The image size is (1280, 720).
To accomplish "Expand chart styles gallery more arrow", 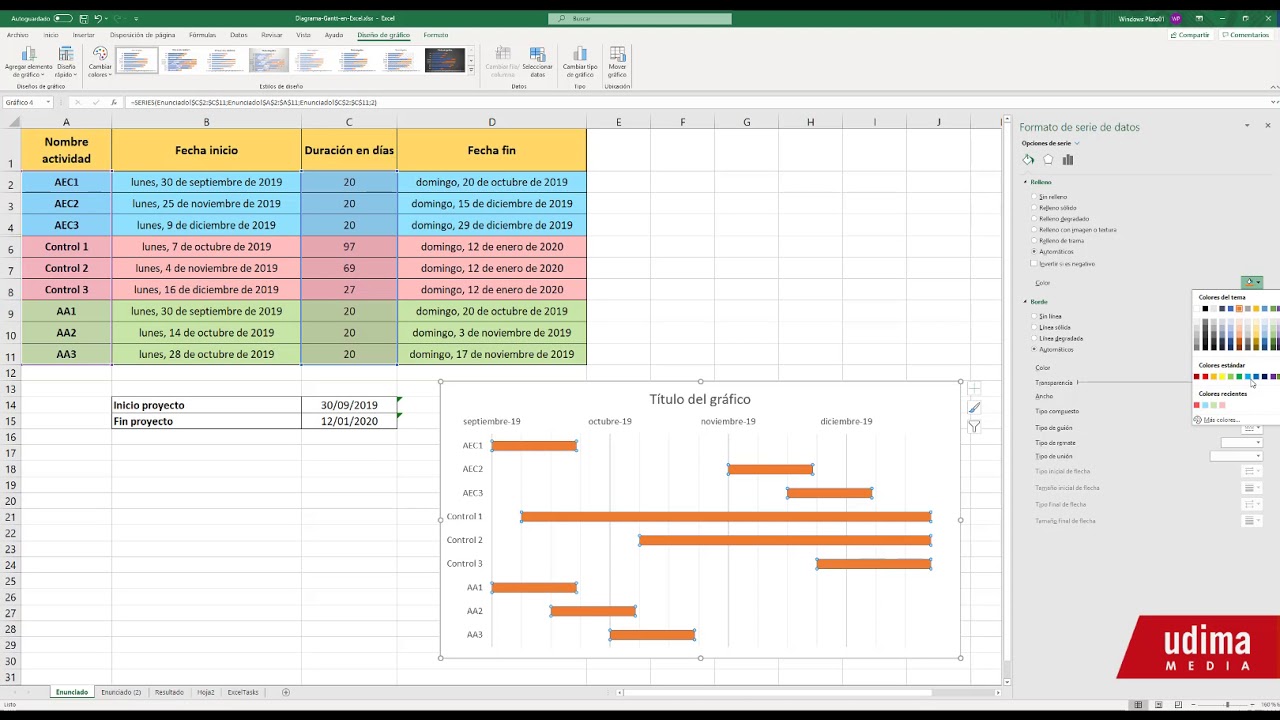I will click(471, 70).
